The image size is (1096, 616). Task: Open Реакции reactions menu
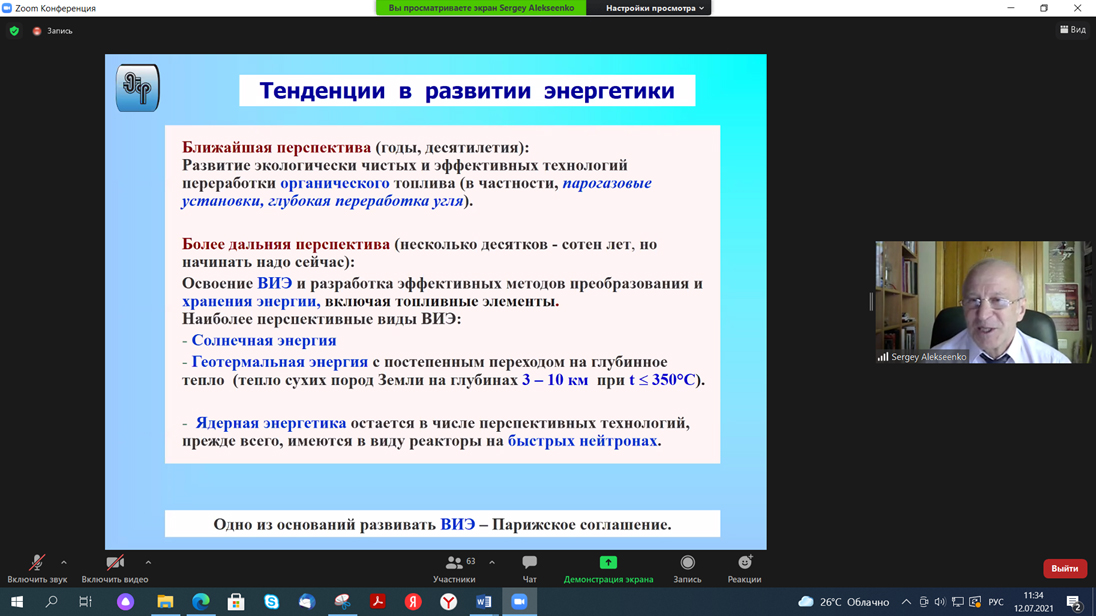coord(744,567)
